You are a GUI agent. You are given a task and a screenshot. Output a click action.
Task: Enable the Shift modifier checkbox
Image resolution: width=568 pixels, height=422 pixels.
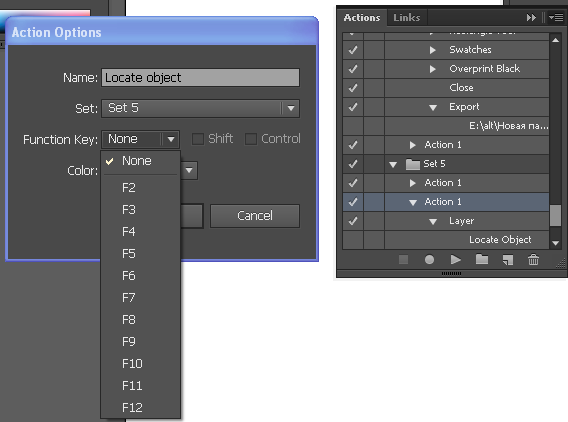coord(197,139)
